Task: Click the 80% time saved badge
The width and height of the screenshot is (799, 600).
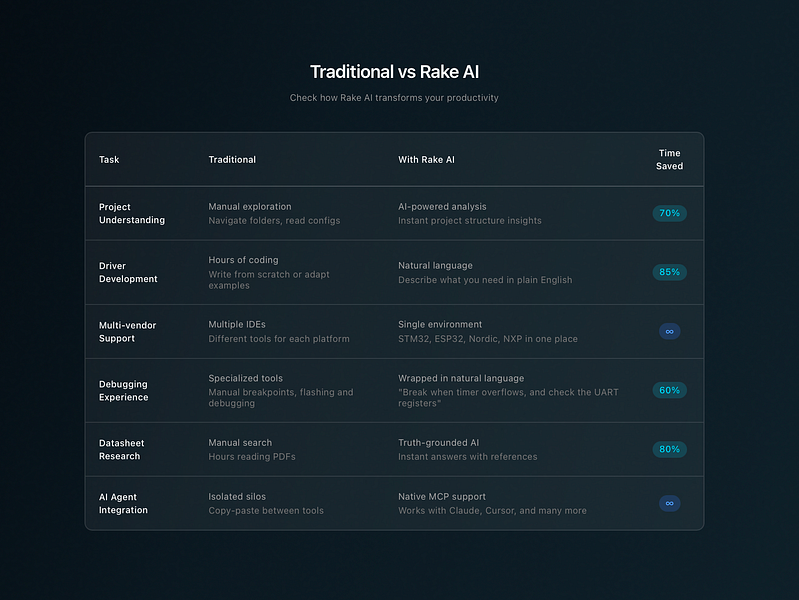Action: pos(669,449)
